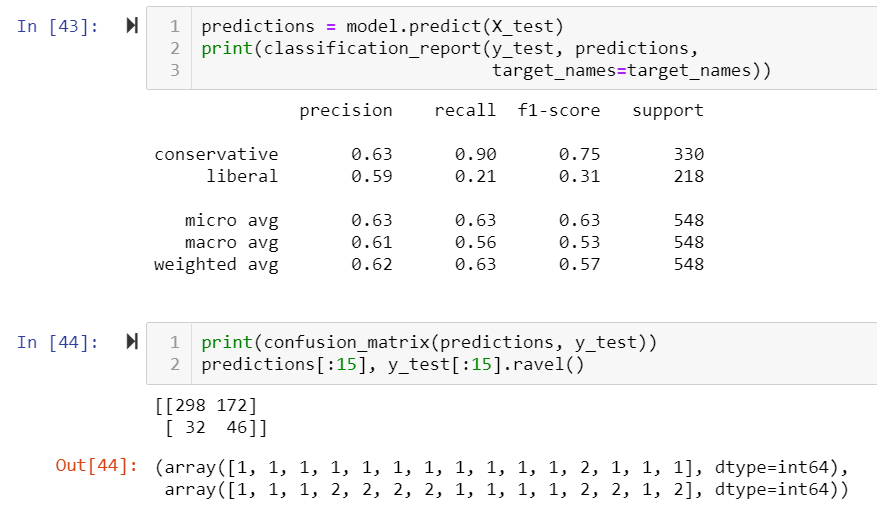Click the precision column header in output
Image resolution: width=877 pixels, height=525 pixels.
pyautogui.click(x=346, y=111)
